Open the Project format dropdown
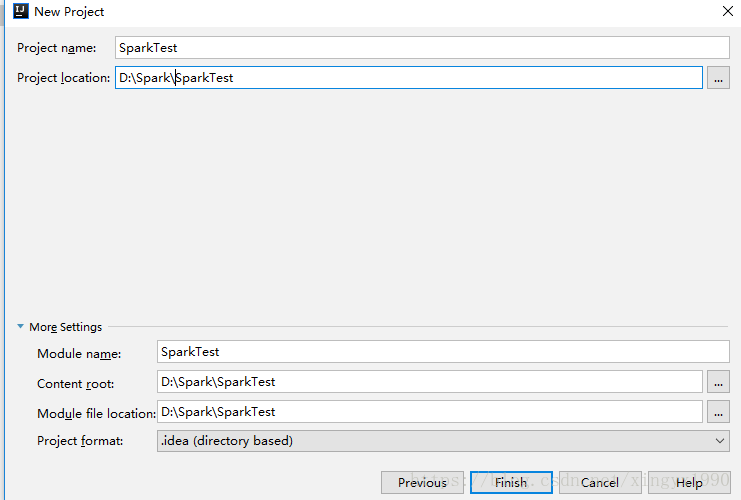Image resolution: width=741 pixels, height=500 pixels. [x=443, y=440]
